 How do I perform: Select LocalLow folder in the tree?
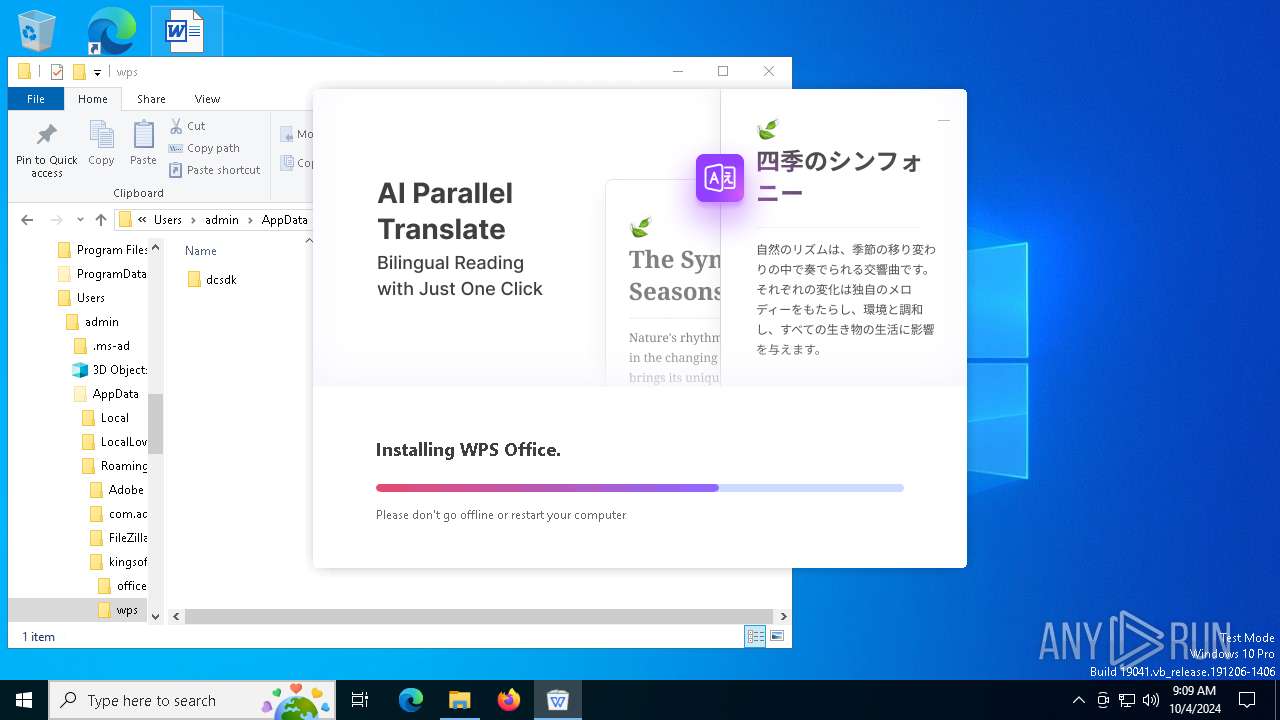point(114,442)
